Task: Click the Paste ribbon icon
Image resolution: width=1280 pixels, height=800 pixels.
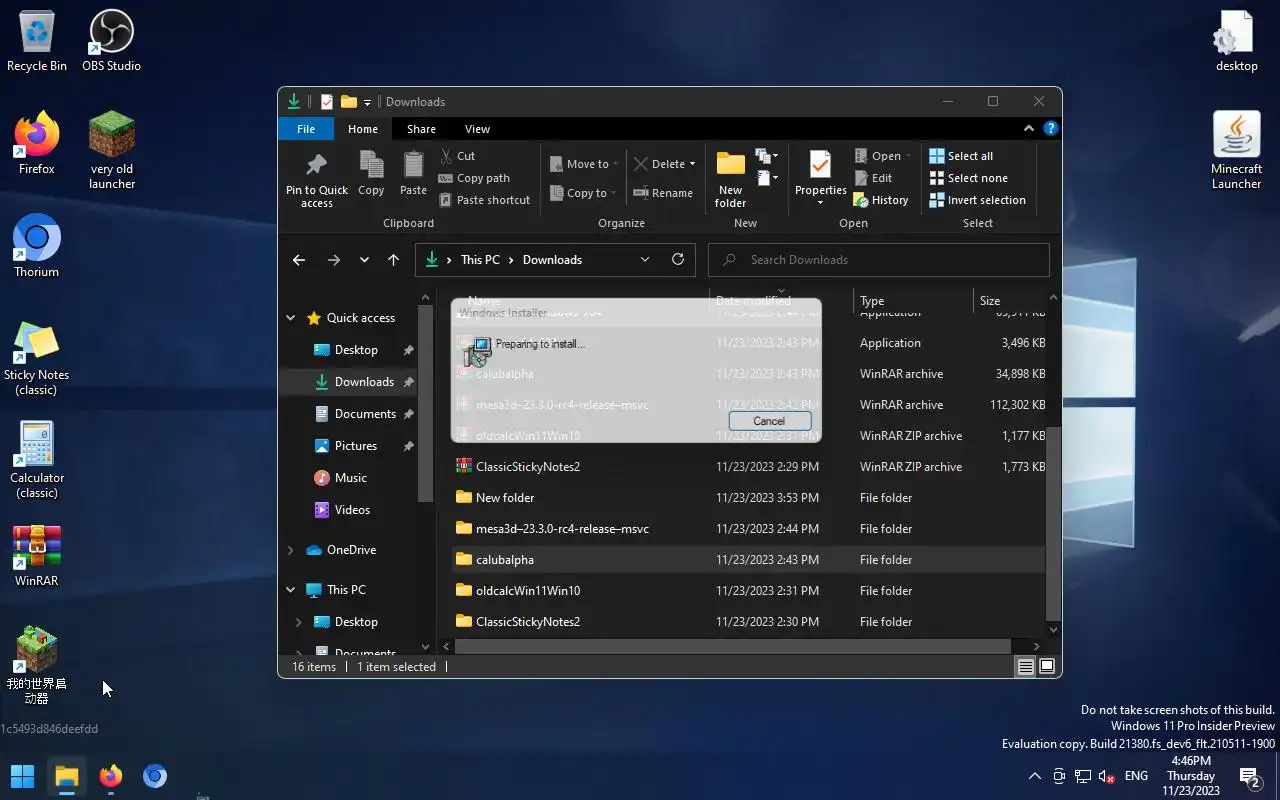Action: pos(413,174)
